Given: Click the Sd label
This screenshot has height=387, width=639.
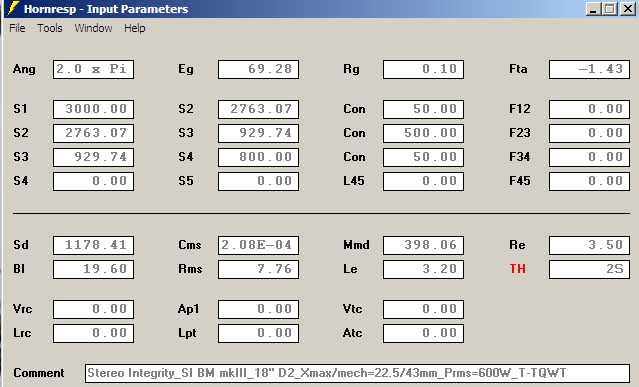Looking at the screenshot, I should 21,245.
